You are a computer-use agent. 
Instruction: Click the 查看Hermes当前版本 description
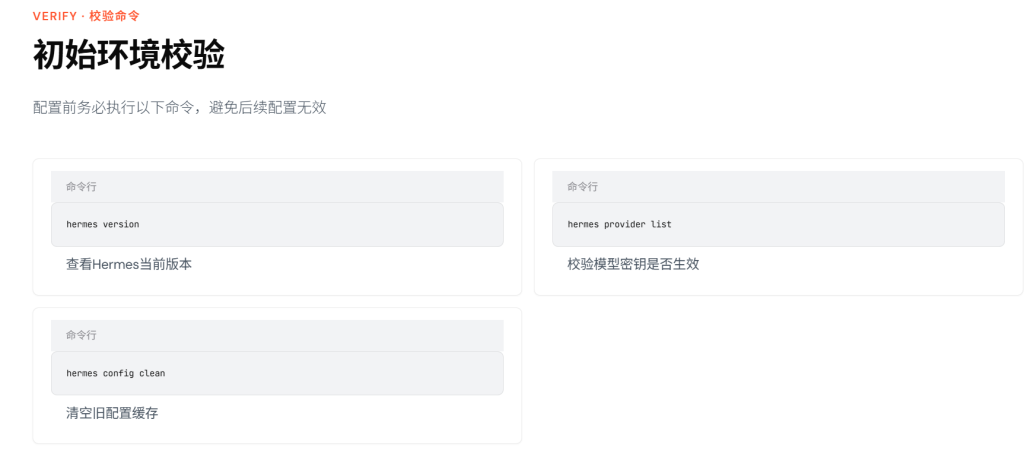(129, 264)
